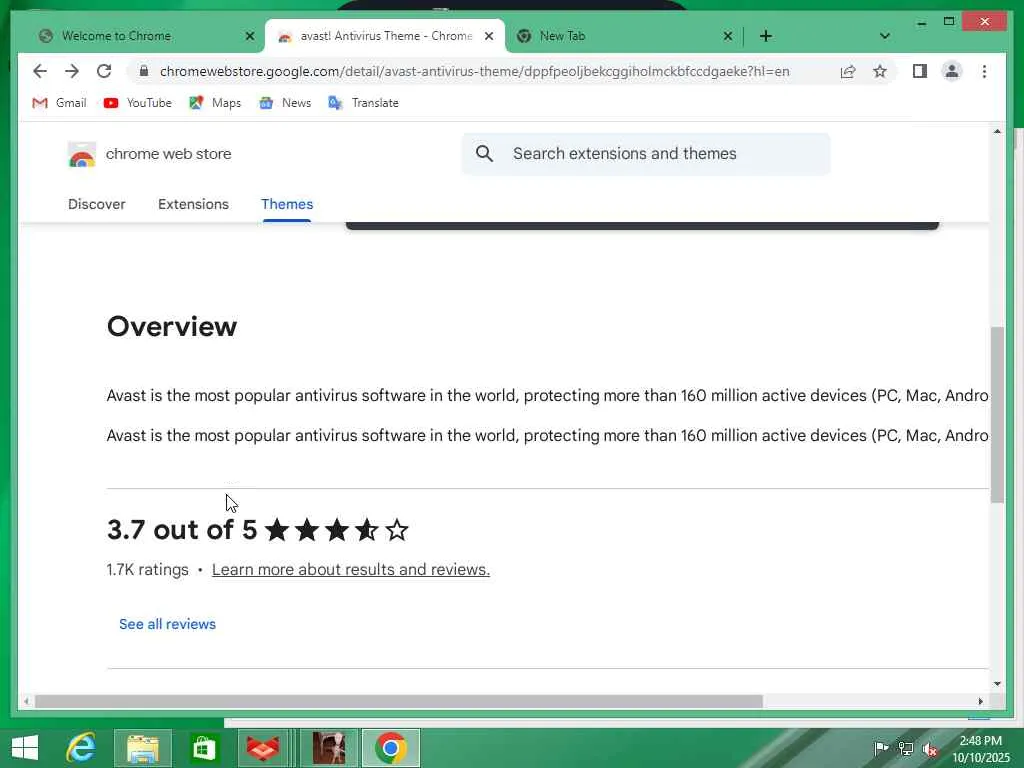Viewport: 1024px width, 768px height.
Task: Open the Windows Start button
Action: pyautogui.click(x=25, y=748)
